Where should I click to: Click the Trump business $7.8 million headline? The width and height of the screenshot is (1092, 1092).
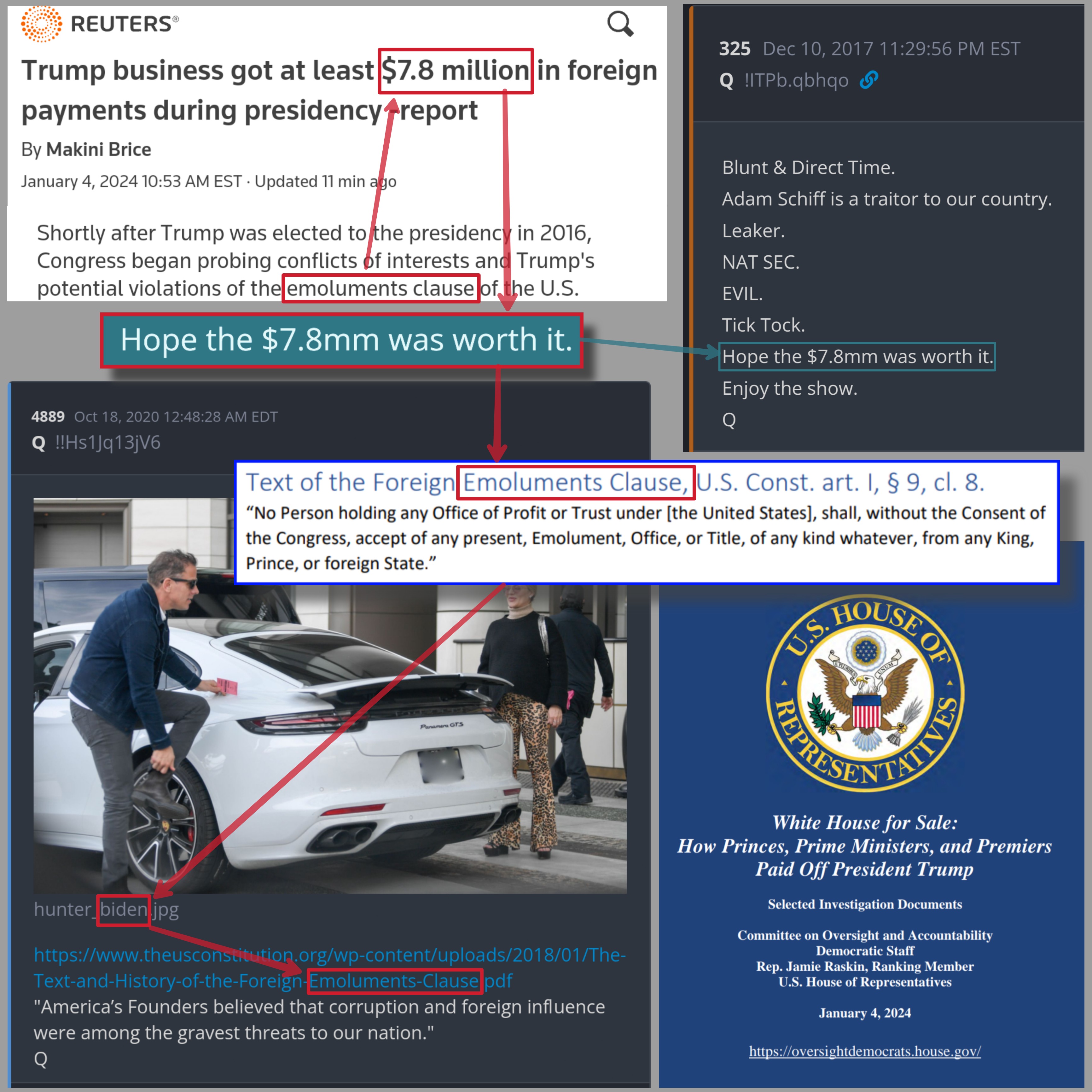[x=339, y=90]
